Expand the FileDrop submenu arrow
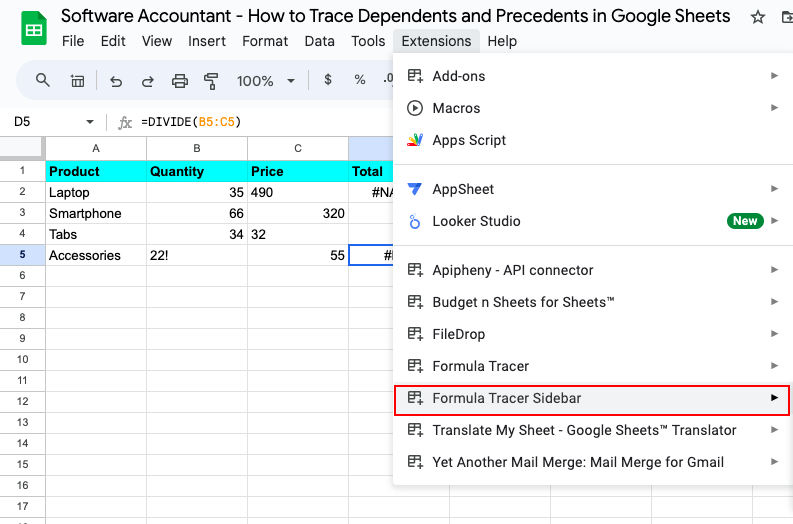This screenshot has height=524, width=793. click(x=774, y=334)
